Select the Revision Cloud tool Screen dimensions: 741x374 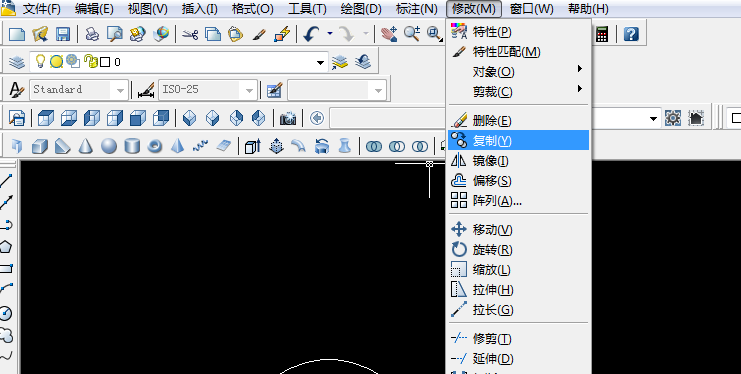point(7,336)
